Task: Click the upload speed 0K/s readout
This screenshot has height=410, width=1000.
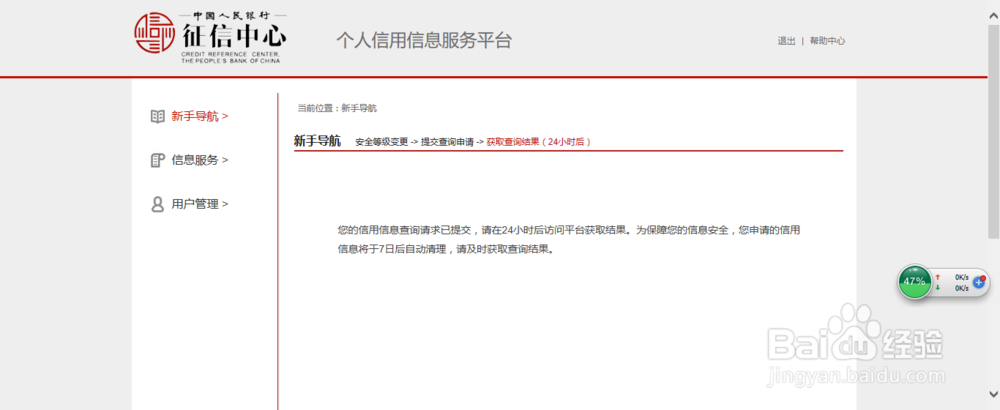Action: (x=962, y=277)
